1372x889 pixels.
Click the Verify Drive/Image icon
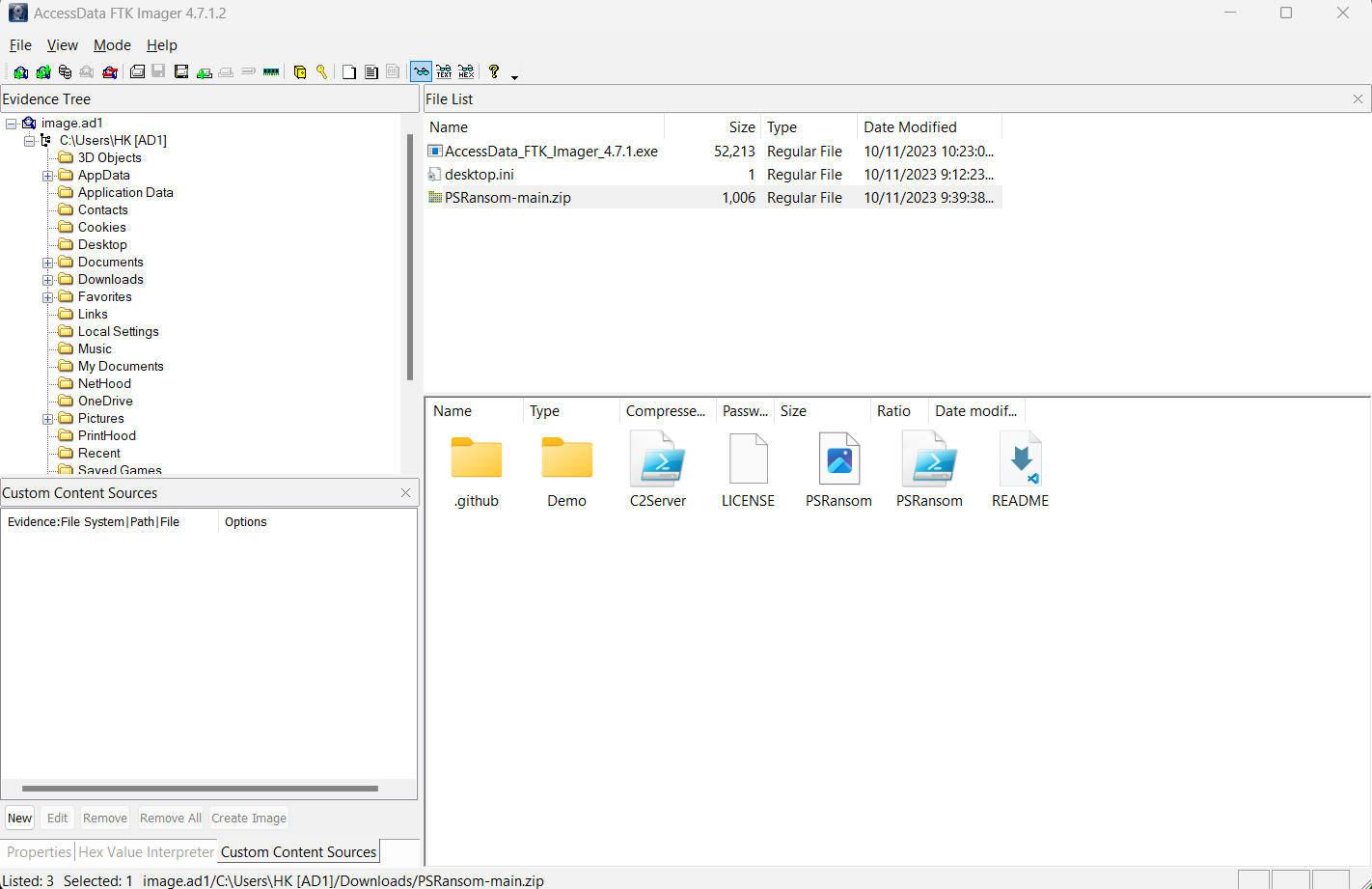point(248,72)
